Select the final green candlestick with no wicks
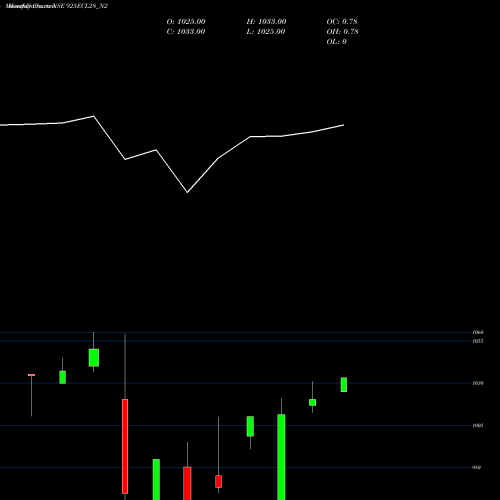The width and height of the screenshot is (500, 500). (344, 385)
